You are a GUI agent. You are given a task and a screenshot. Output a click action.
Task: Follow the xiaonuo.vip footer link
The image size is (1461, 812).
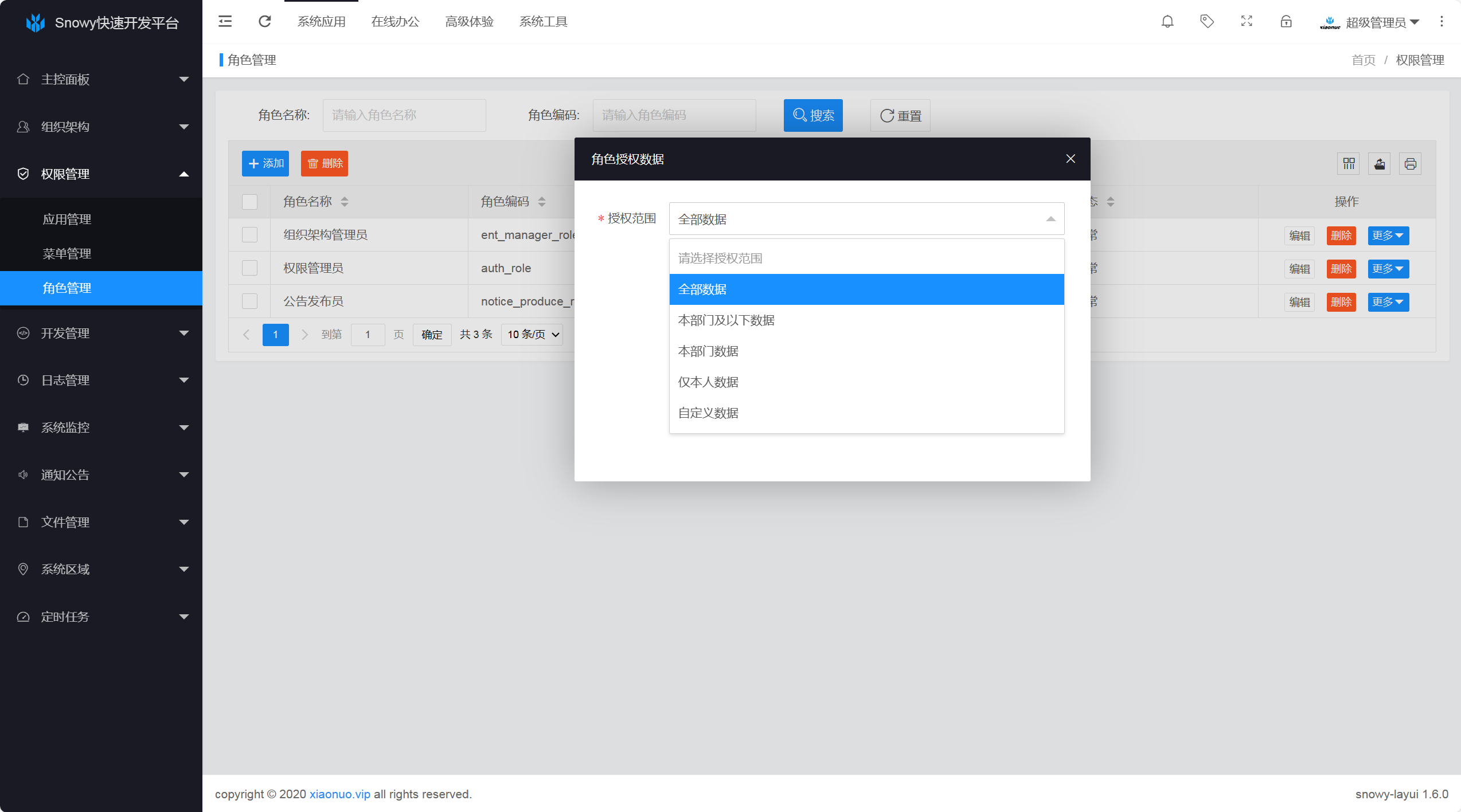point(340,794)
